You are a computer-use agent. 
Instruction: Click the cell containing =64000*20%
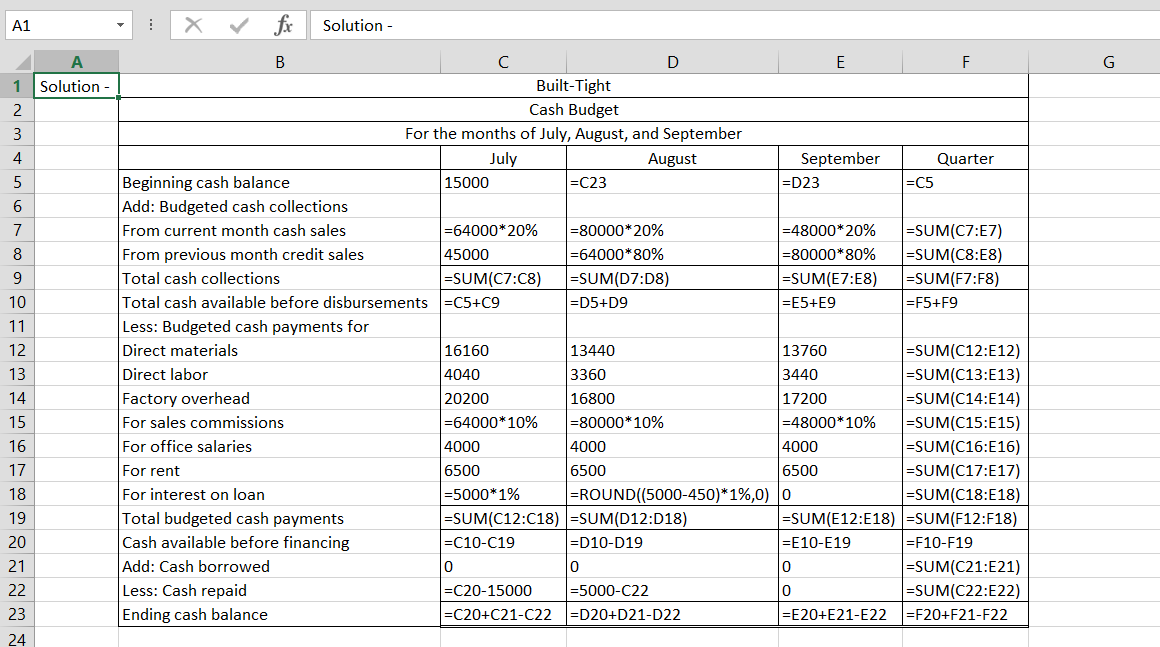coord(503,230)
